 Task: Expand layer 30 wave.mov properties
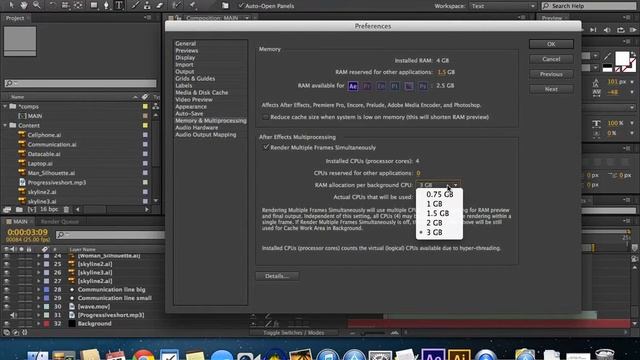coord(38,307)
